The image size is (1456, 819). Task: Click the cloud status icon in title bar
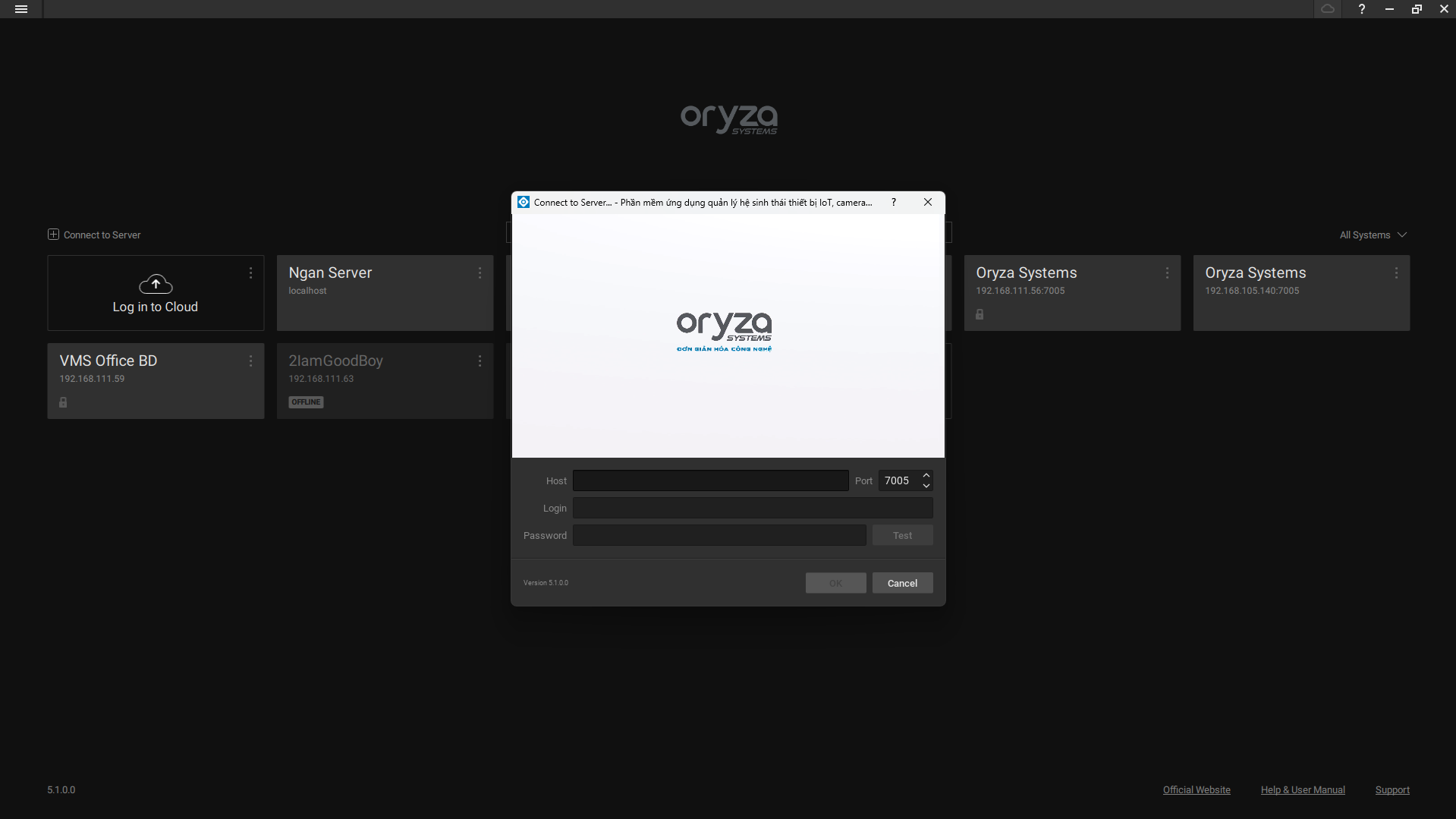pyautogui.click(x=1327, y=9)
